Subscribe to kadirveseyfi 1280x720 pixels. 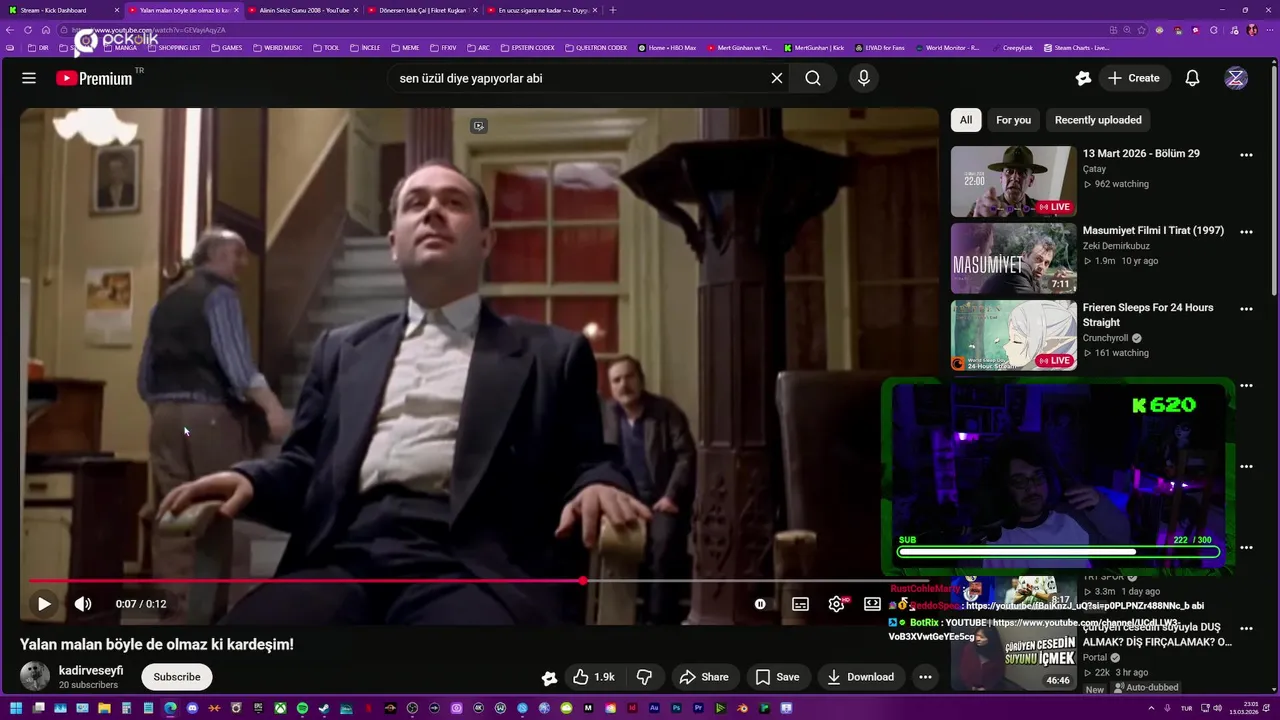[x=177, y=677]
